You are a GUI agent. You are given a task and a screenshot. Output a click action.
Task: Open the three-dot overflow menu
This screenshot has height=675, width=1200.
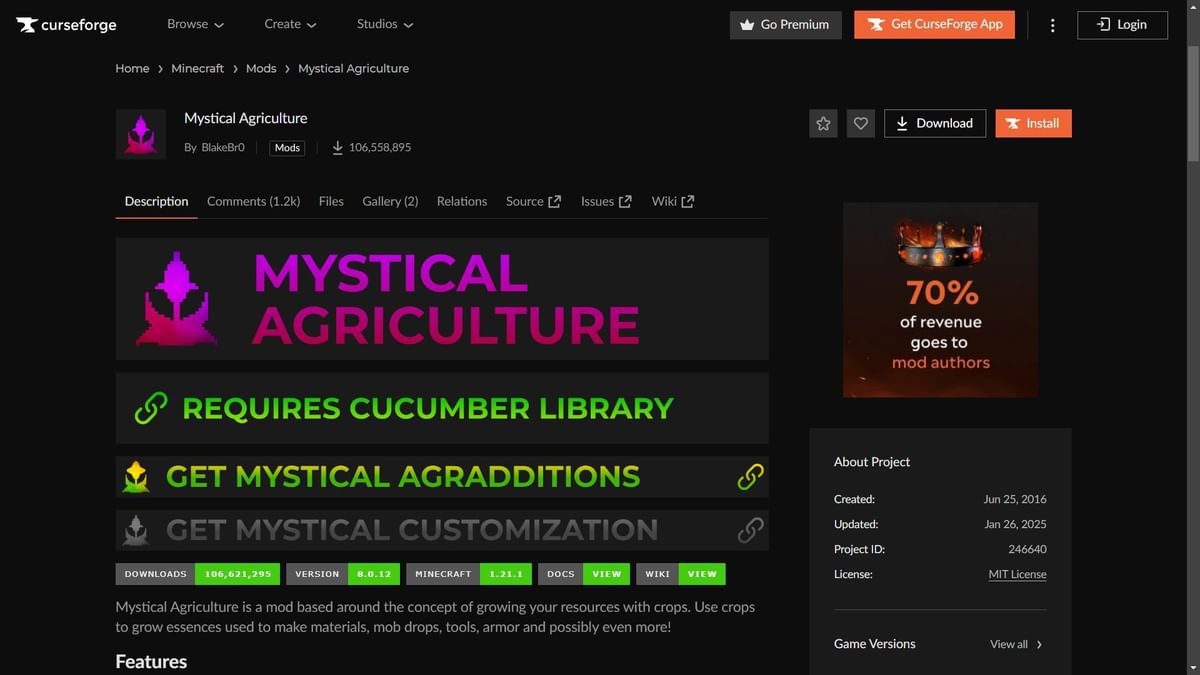pyautogui.click(x=1052, y=24)
